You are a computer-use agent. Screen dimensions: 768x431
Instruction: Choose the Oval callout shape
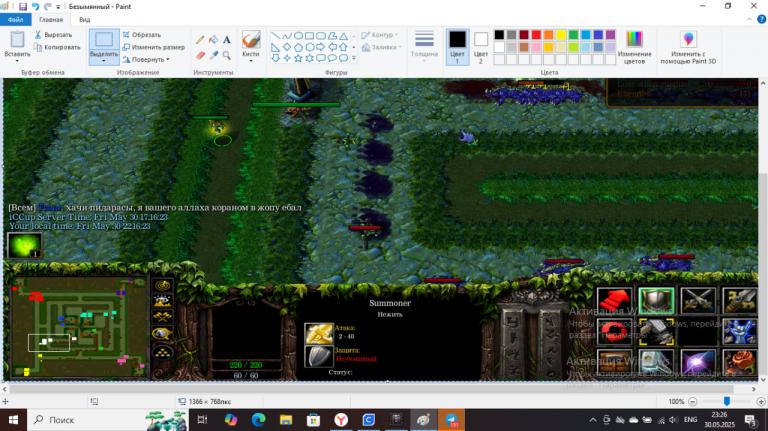coord(332,58)
